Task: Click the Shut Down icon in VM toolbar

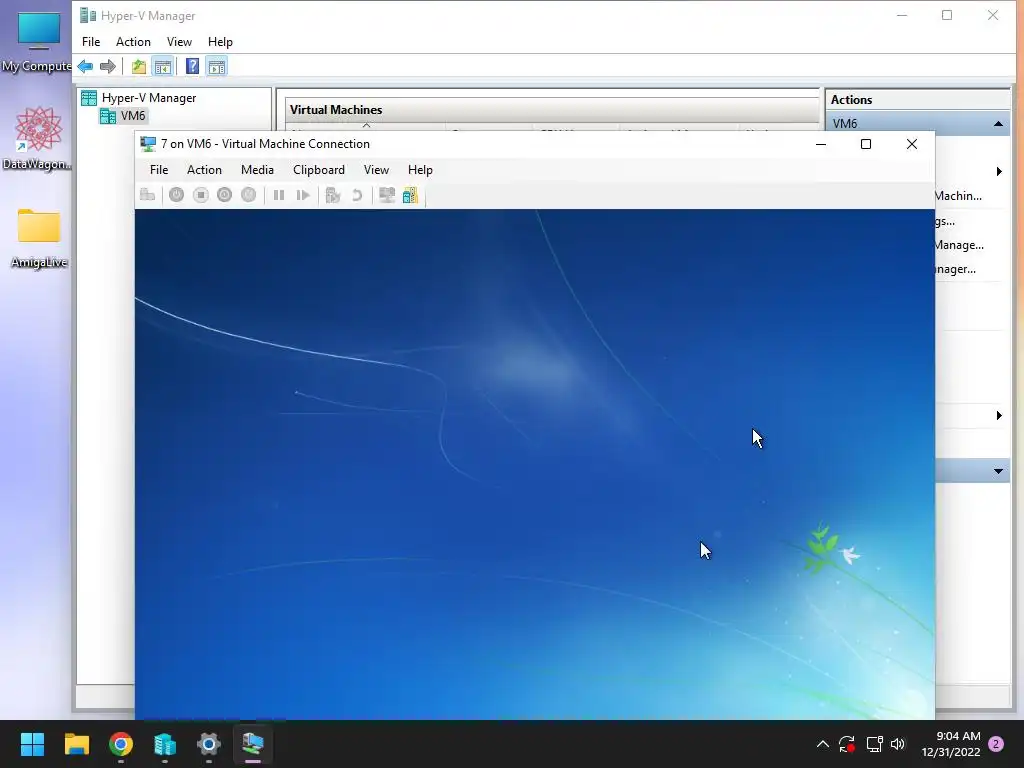Action: point(225,195)
